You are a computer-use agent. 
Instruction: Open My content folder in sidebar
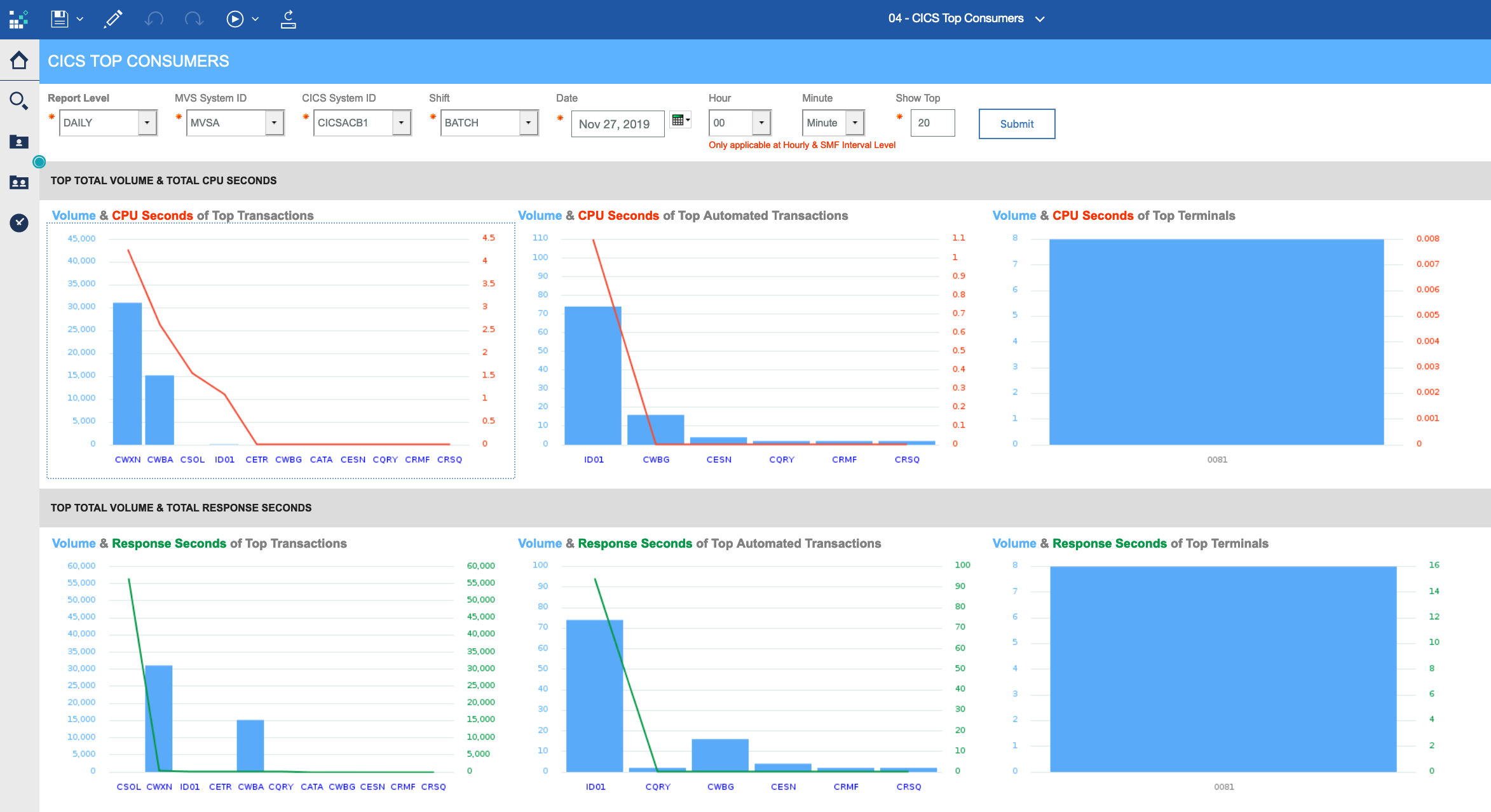point(19,141)
